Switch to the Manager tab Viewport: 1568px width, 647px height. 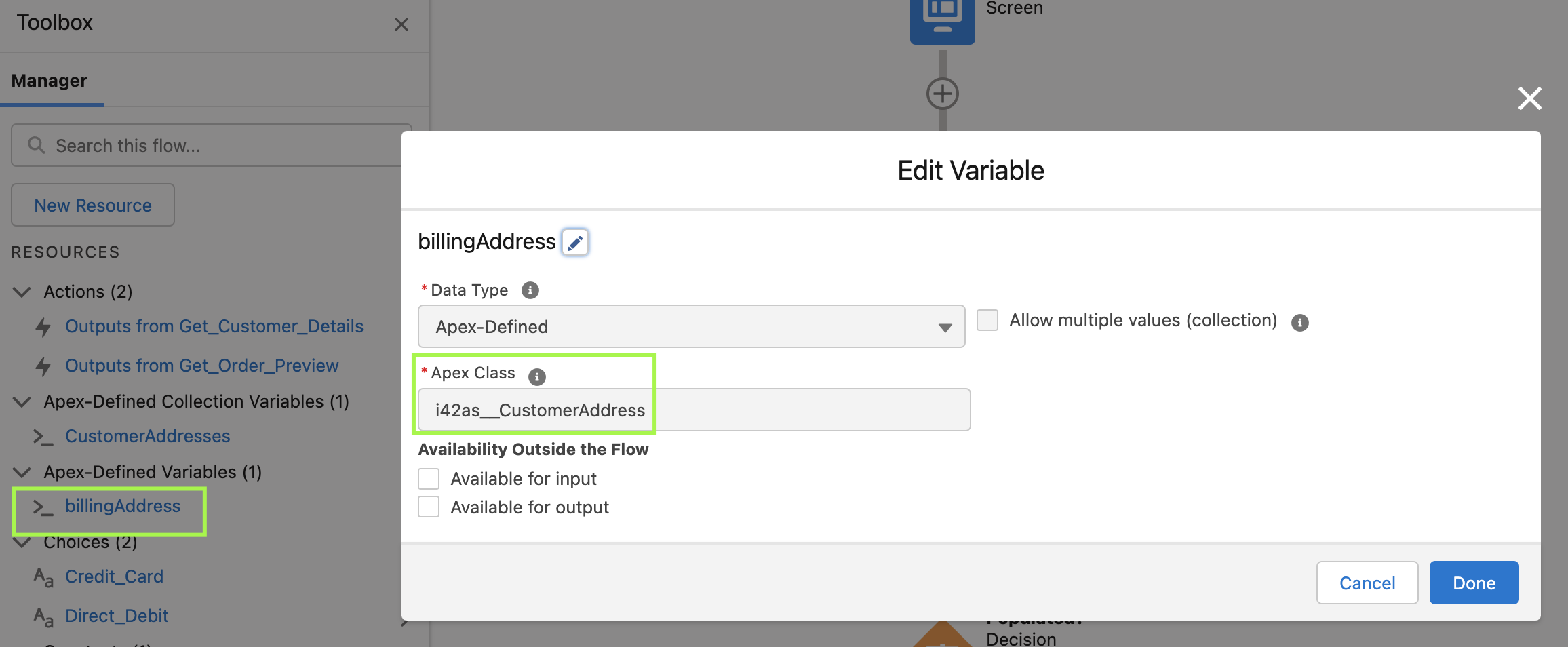[50, 81]
